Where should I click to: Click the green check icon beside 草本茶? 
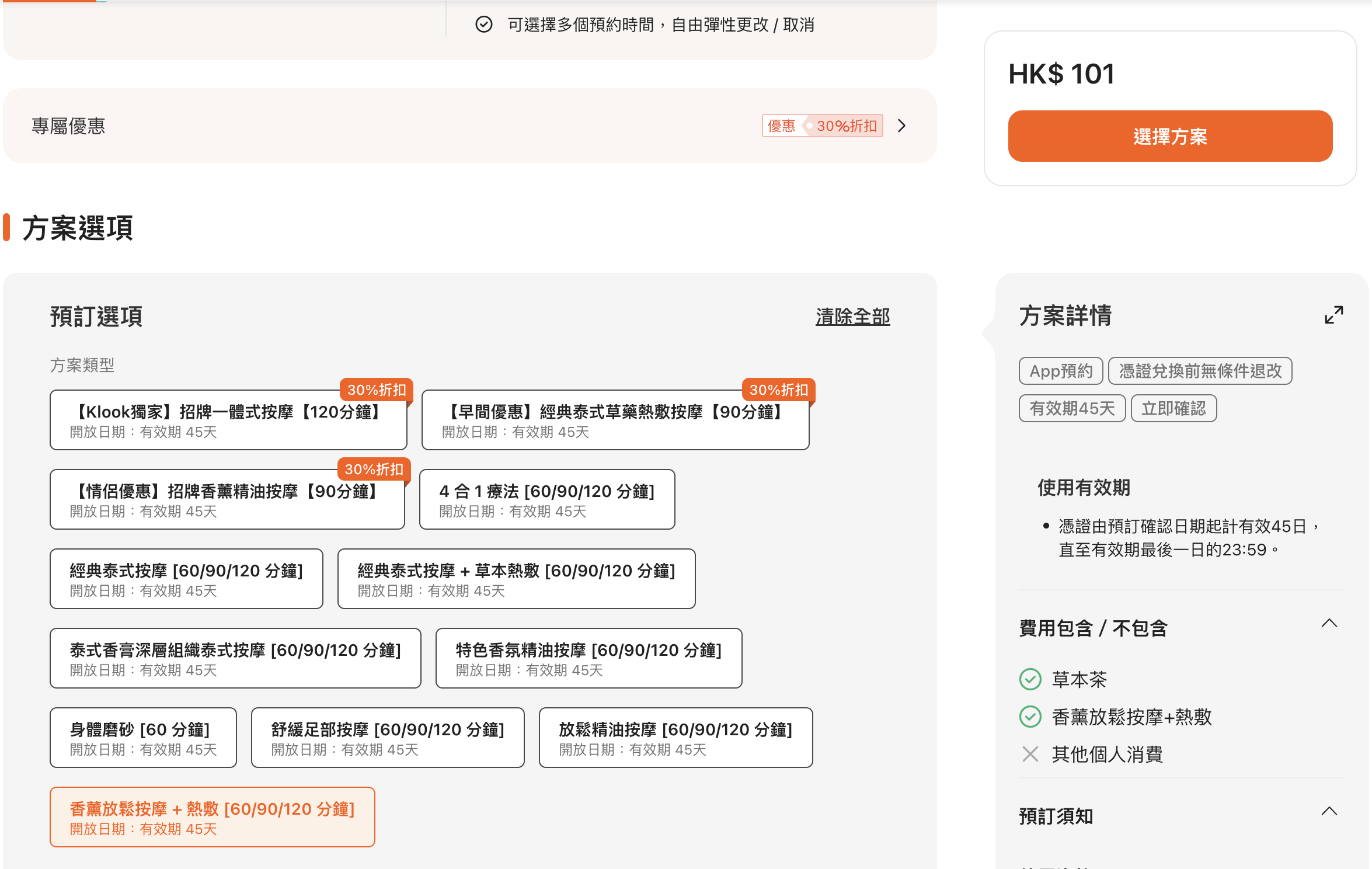coord(1030,679)
